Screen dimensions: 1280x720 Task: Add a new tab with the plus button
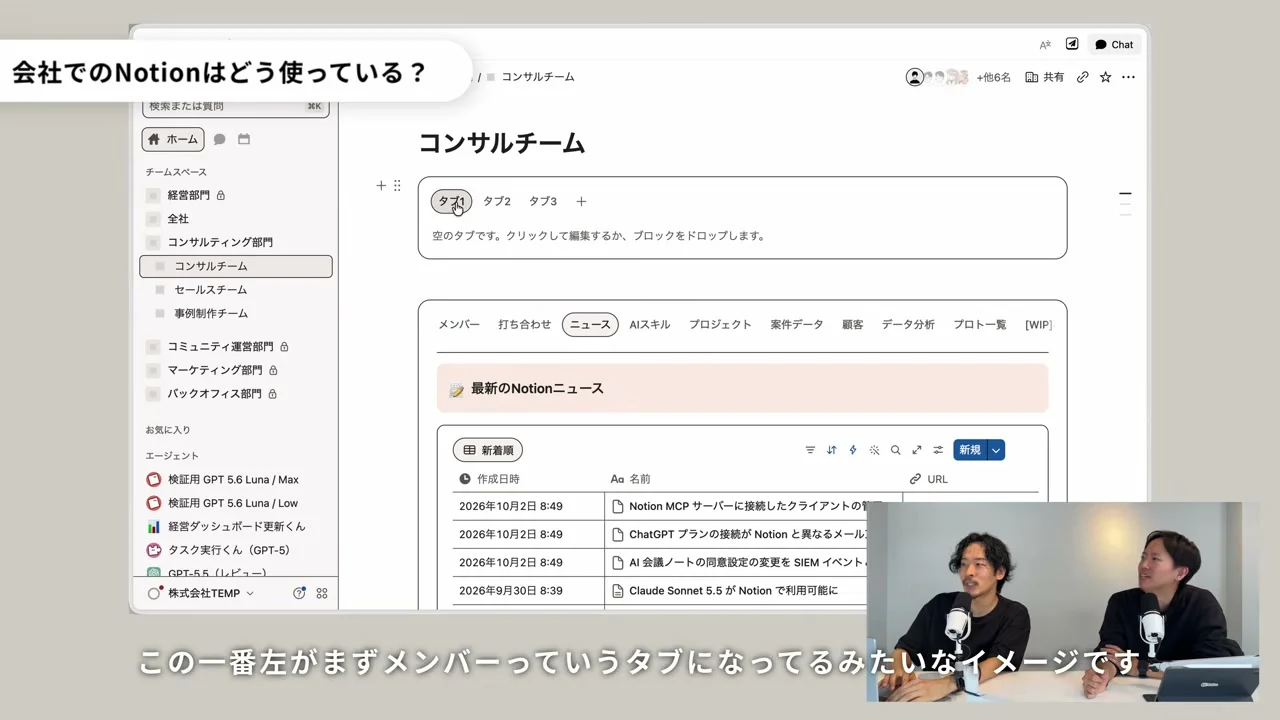click(x=581, y=201)
